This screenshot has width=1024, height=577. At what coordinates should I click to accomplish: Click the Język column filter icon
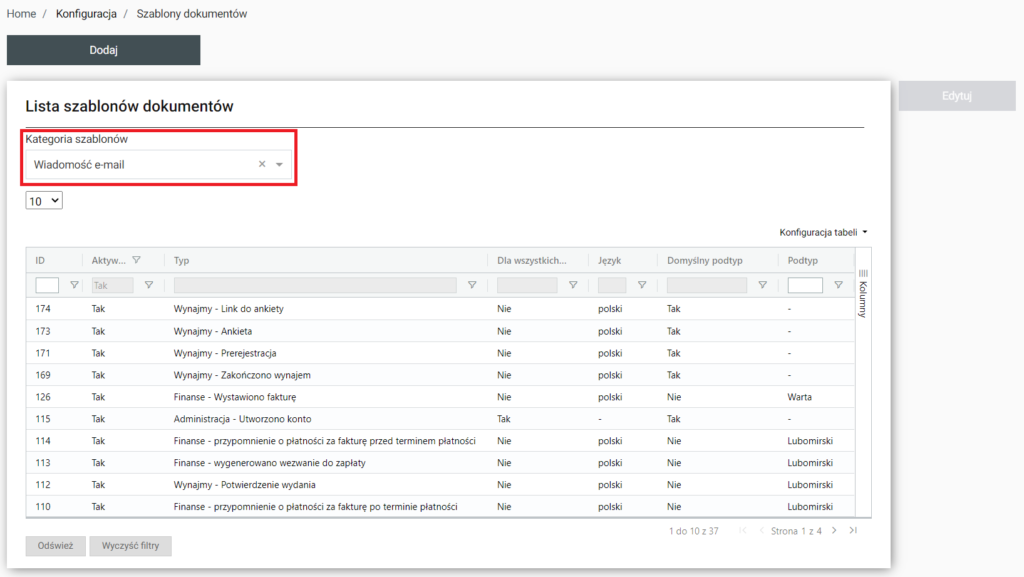(642, 285)
